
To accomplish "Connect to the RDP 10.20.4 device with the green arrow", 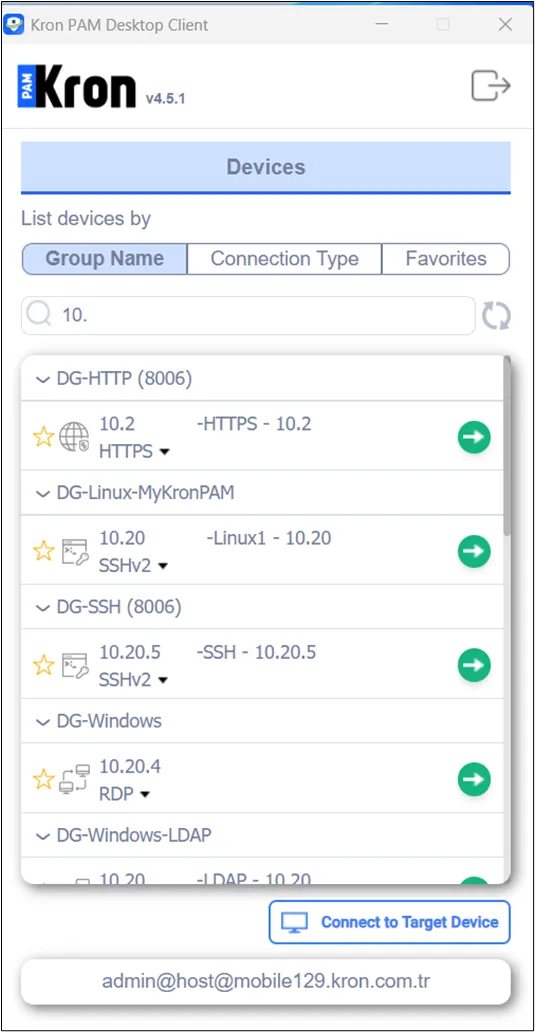I will point(474,779).
